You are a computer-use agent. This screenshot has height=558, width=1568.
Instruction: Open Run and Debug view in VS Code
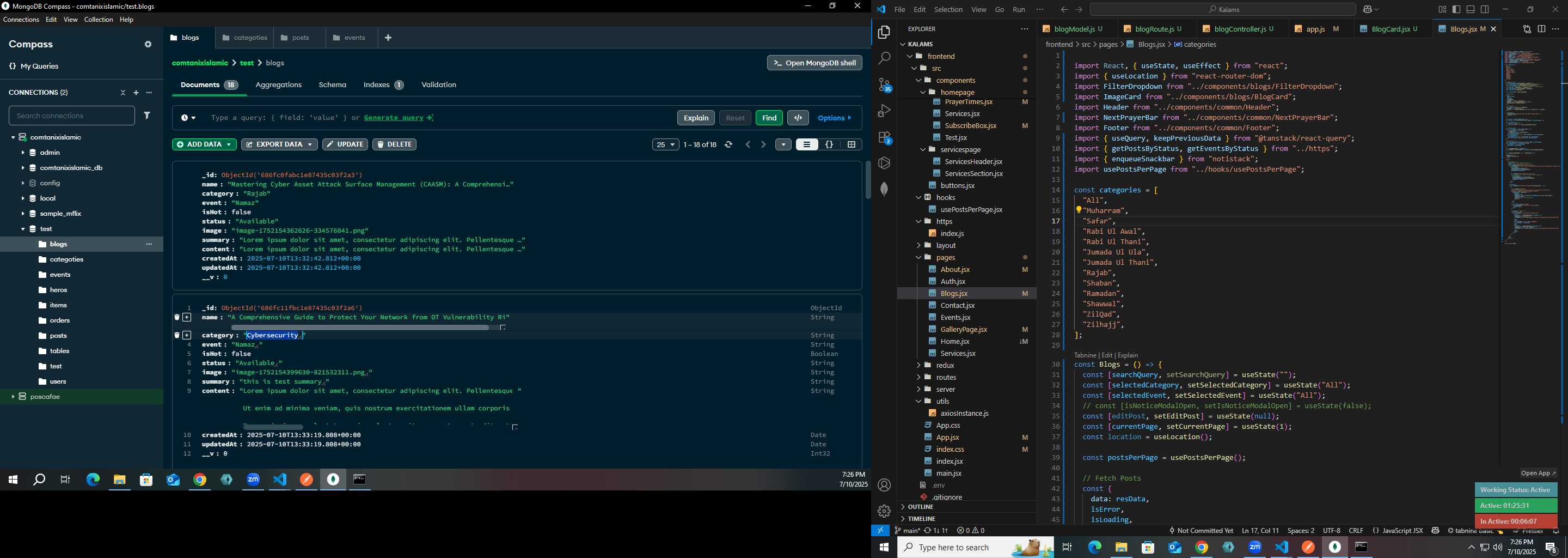coord(884,111)
